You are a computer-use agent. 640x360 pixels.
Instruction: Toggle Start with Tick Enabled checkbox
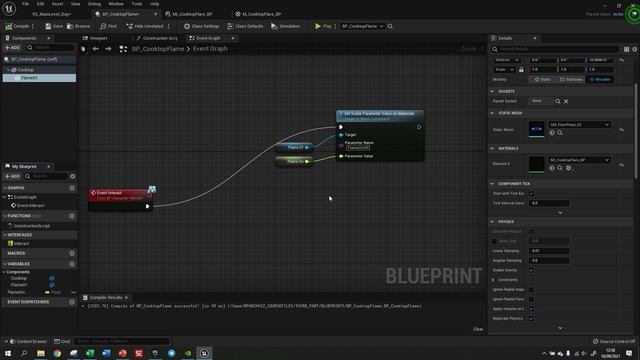[531, 194]
